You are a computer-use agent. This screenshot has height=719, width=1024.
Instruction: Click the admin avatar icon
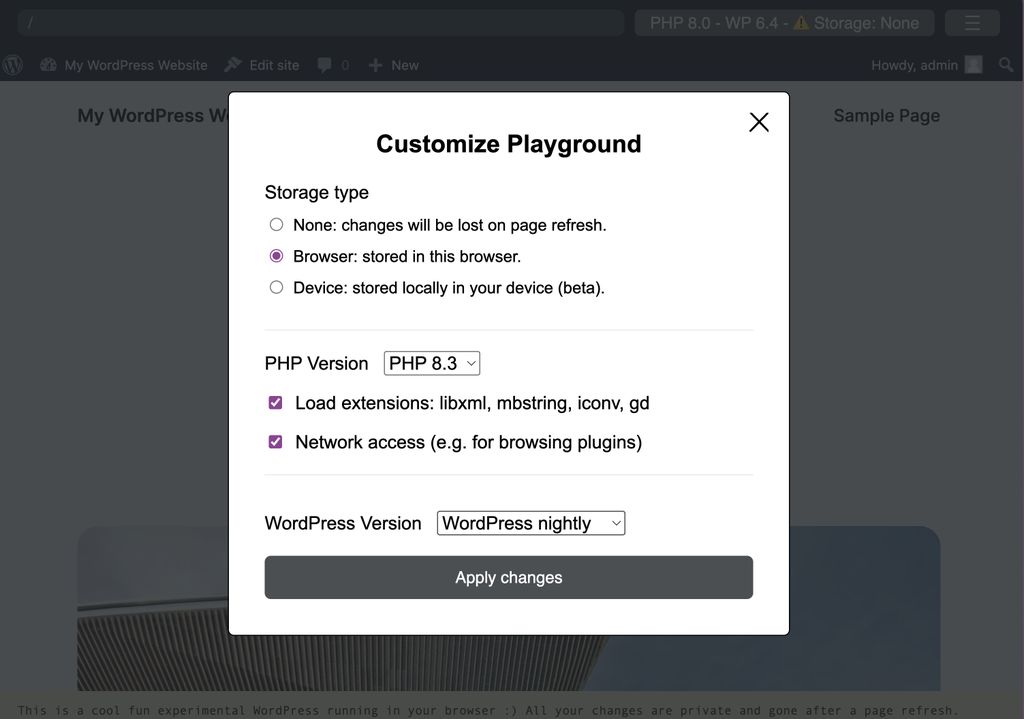[x=973, y=65]
